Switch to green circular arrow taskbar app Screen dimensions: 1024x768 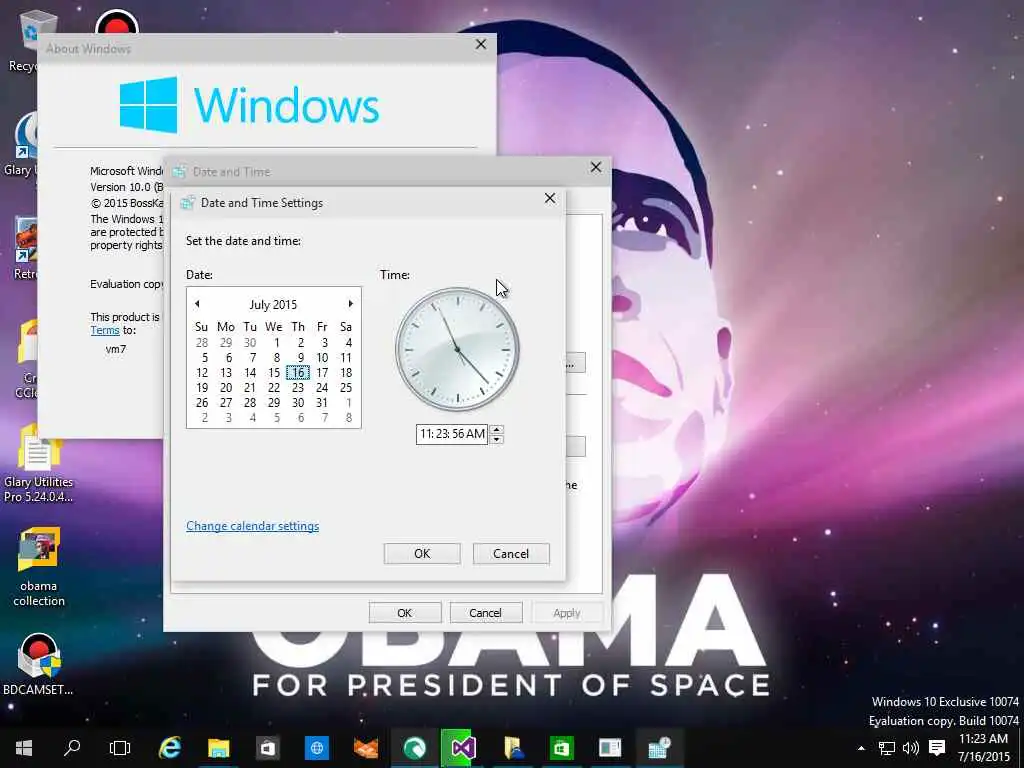[x=414, y=748]
